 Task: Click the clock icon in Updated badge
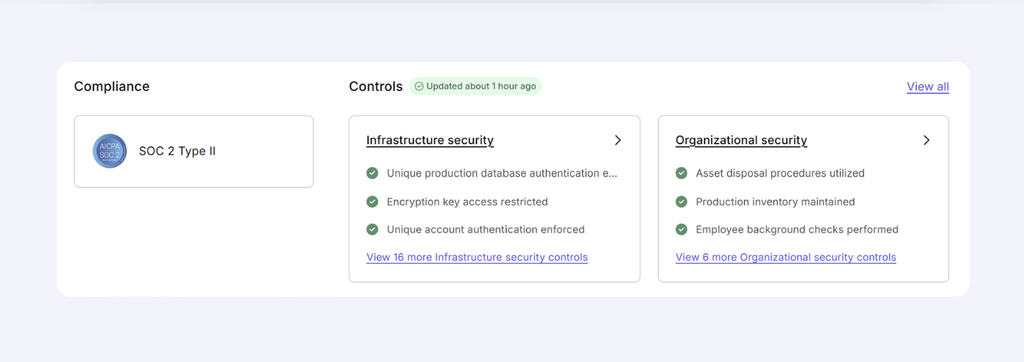pyautogui.click(x=419, y=86)
